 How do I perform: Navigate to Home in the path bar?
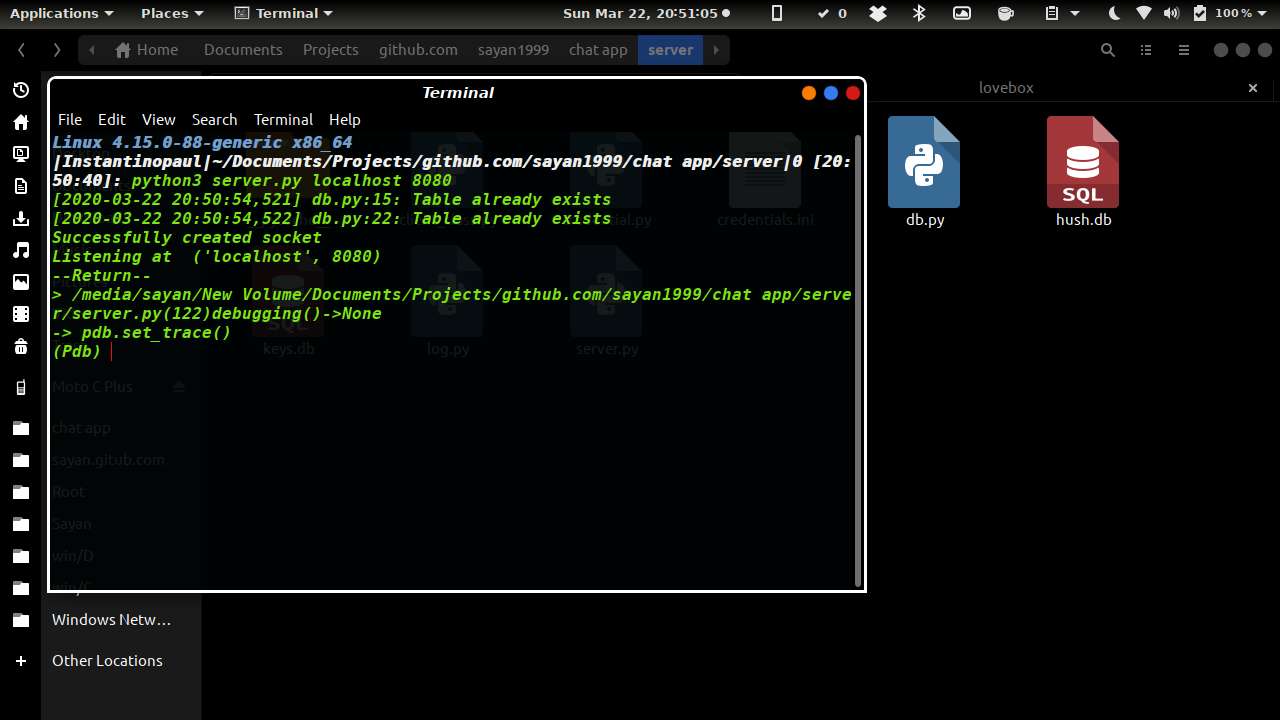(x=147, y=50)
